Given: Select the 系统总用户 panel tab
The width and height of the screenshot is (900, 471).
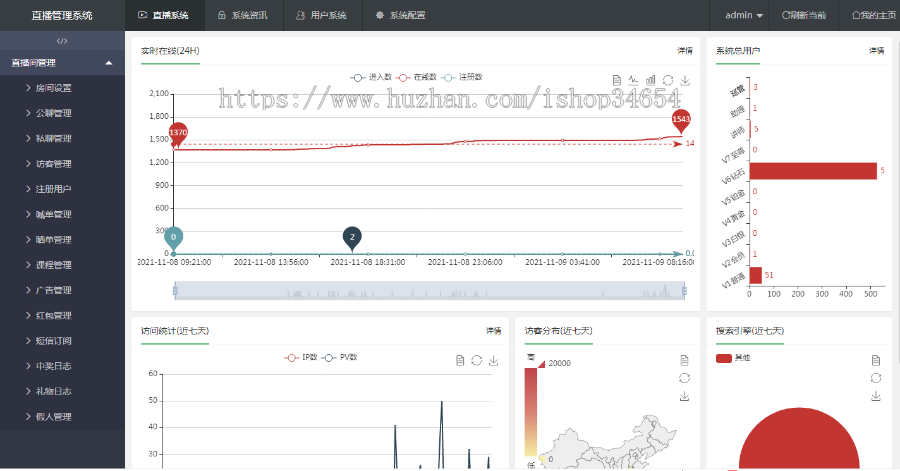Looking at the screenshot, I should pos(738,50).
